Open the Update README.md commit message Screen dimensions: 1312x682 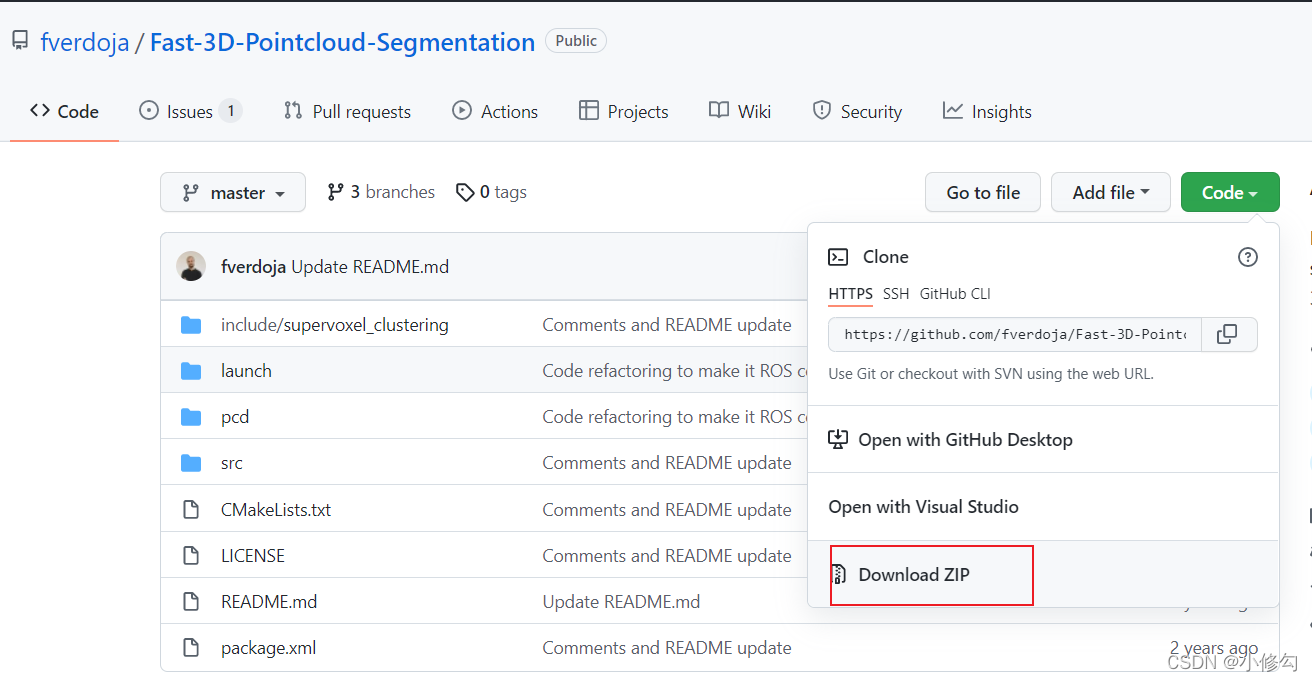pos(370,267)
